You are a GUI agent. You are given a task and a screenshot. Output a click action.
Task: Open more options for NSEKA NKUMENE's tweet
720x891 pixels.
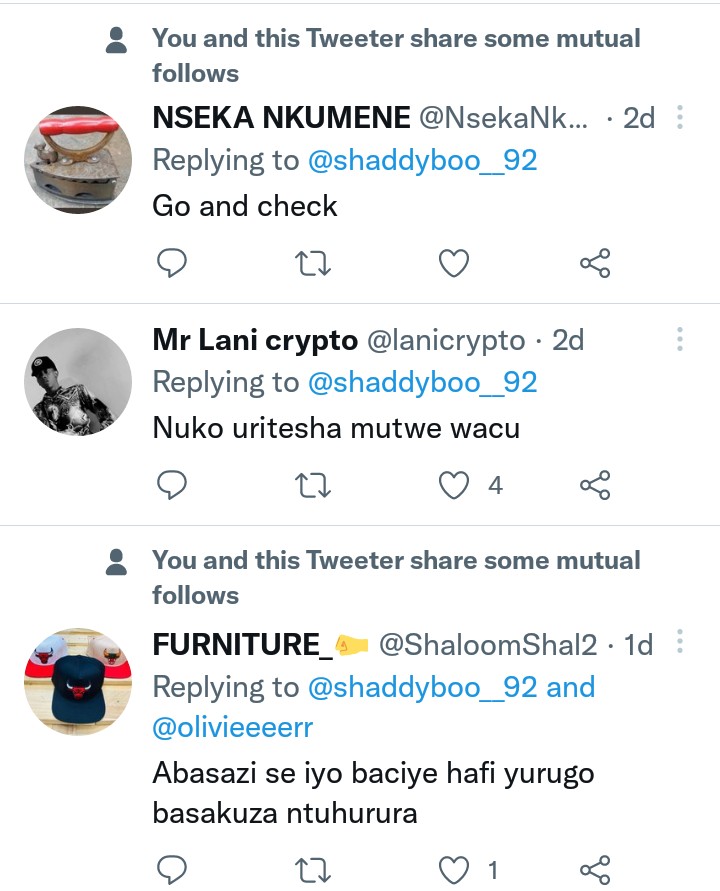[x=680, y=118]
